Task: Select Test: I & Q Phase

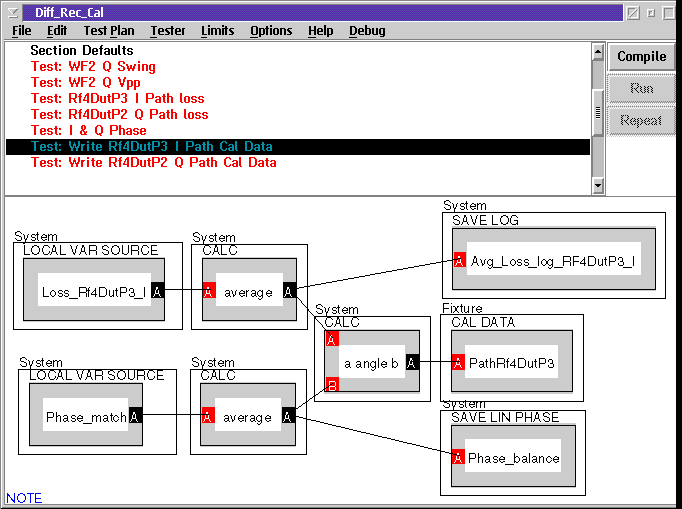Action: click(298, 131)
